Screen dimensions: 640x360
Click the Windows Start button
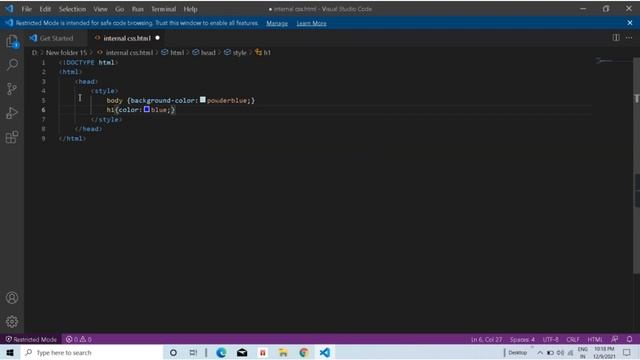(x=10, y=352)
